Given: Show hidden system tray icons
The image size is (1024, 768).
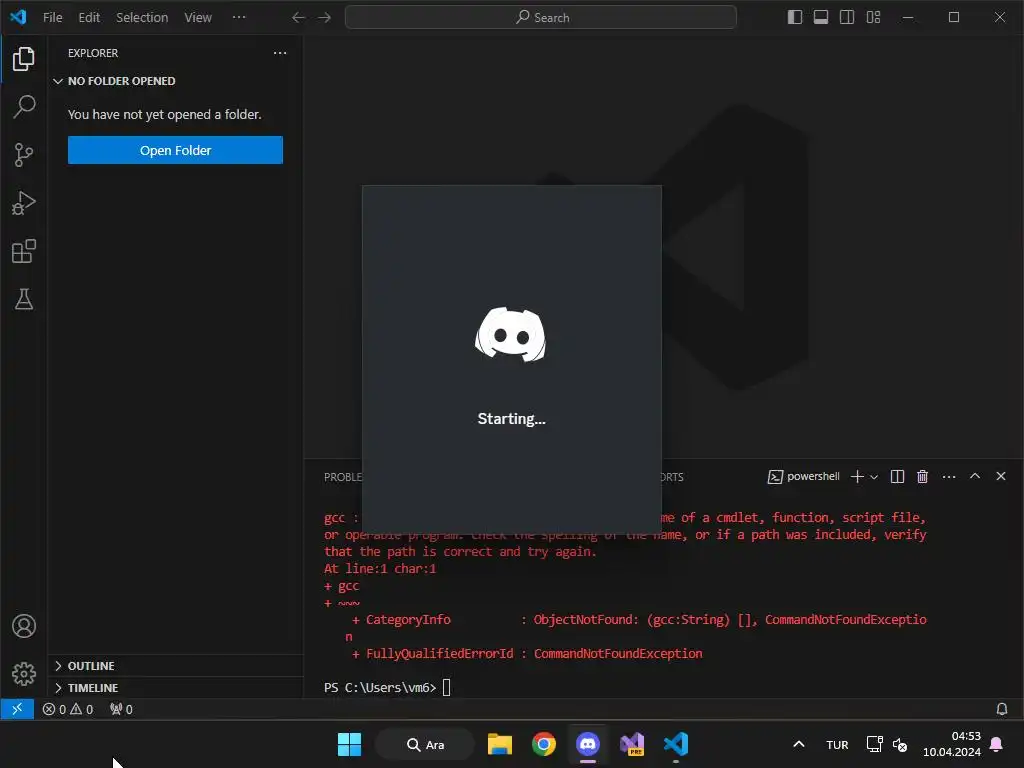Looking at the screenshot, I should [x=799, y=744].
